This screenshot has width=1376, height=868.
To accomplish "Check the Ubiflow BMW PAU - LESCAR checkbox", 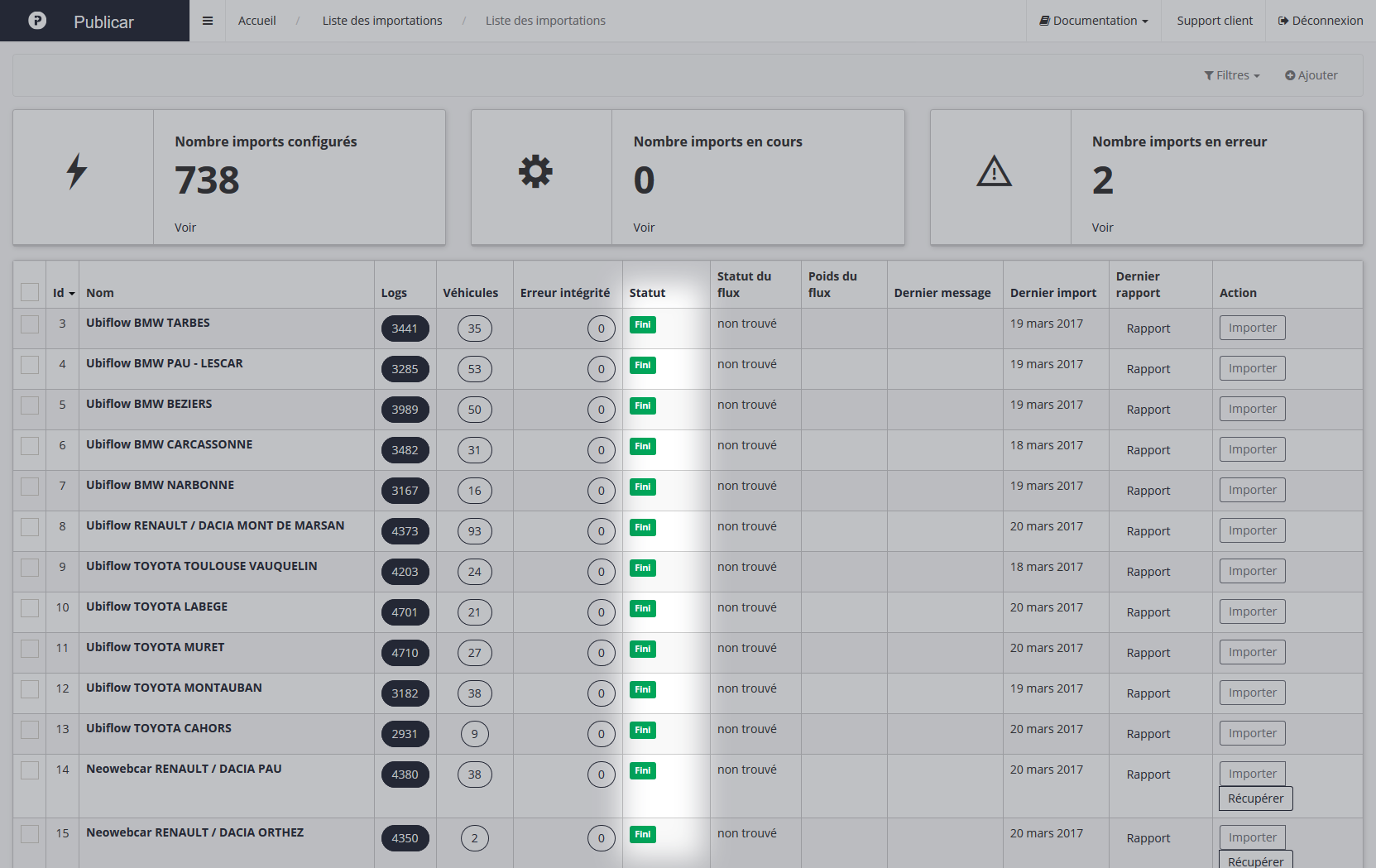I will click(30, 364).
